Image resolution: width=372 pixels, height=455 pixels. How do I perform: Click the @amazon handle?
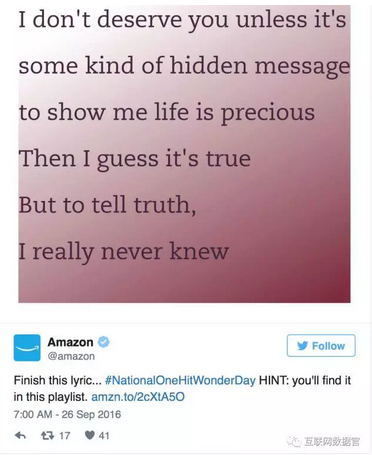pos(71,356)
